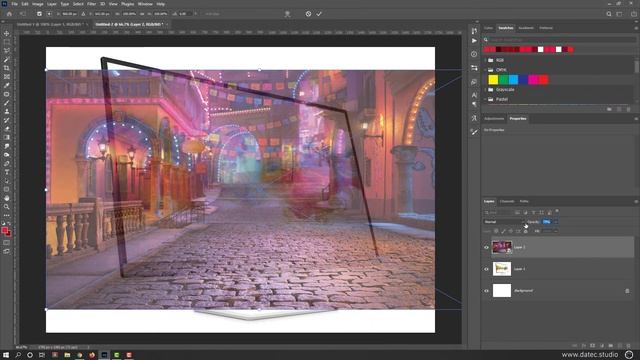The image size is (640, 360).
Task: Open the Window menu
Action: pyautogui.click(x=145, y=4)
